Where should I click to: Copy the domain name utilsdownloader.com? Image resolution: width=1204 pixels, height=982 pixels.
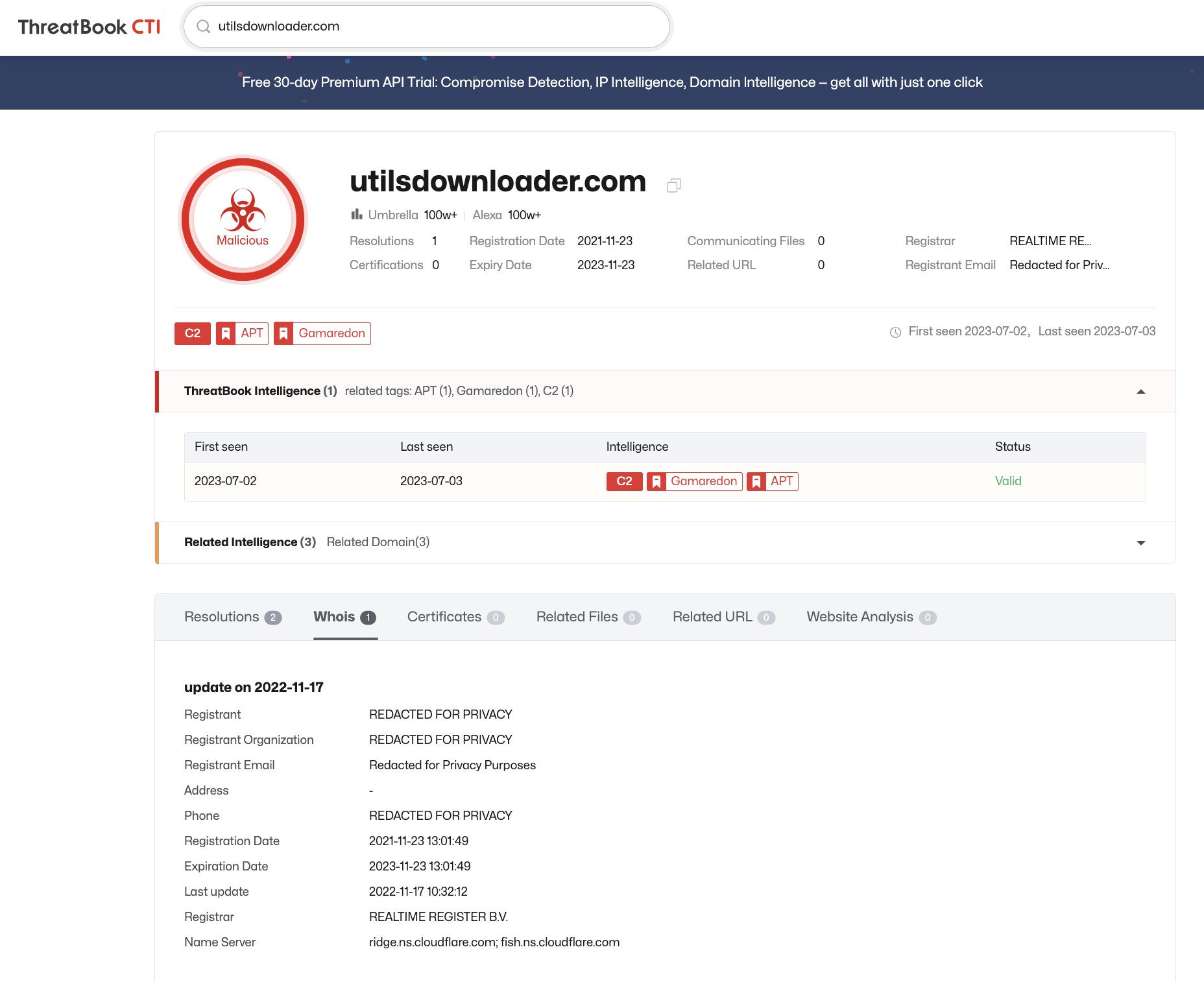(674, 186)
